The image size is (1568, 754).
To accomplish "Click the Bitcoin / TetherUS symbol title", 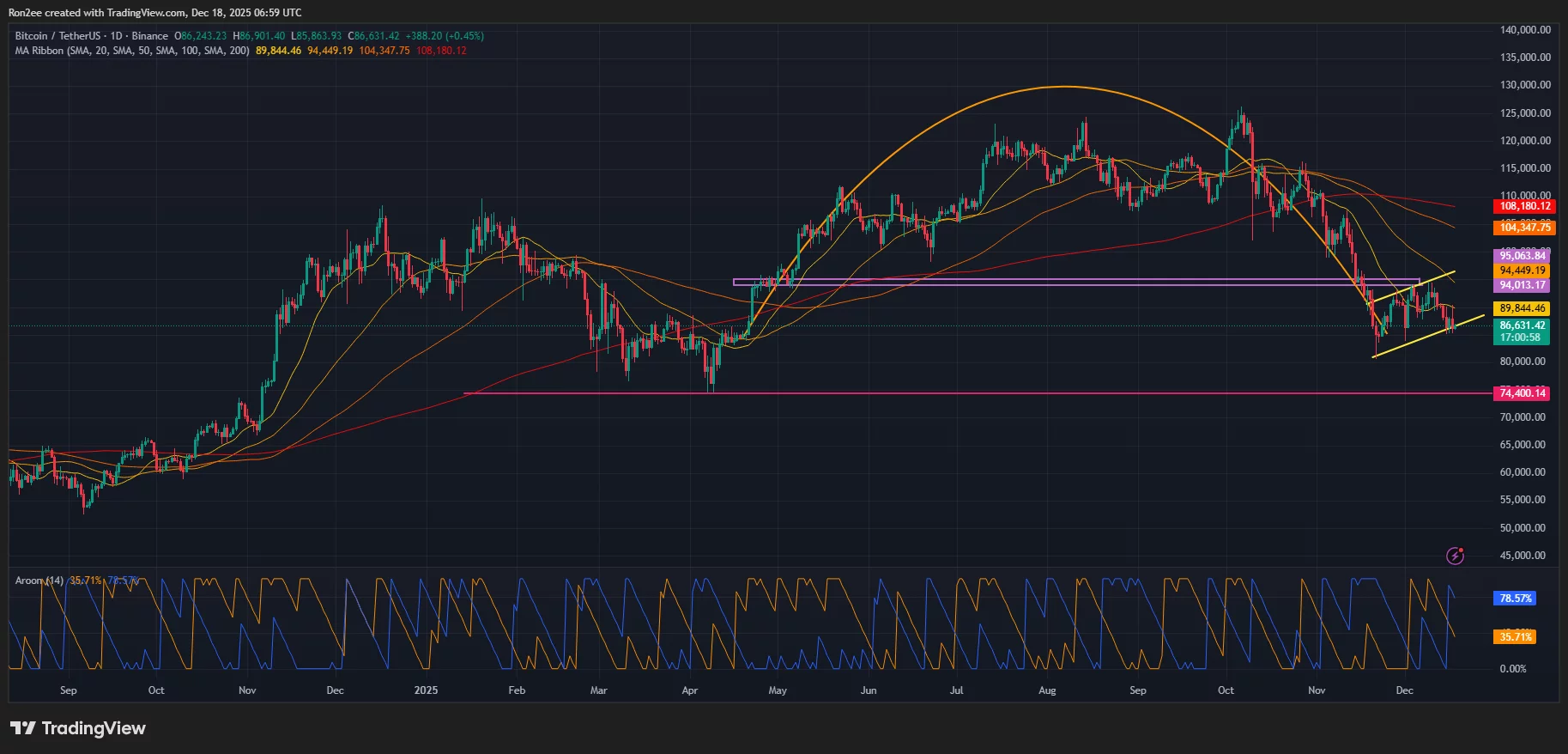I will [57, 36].
